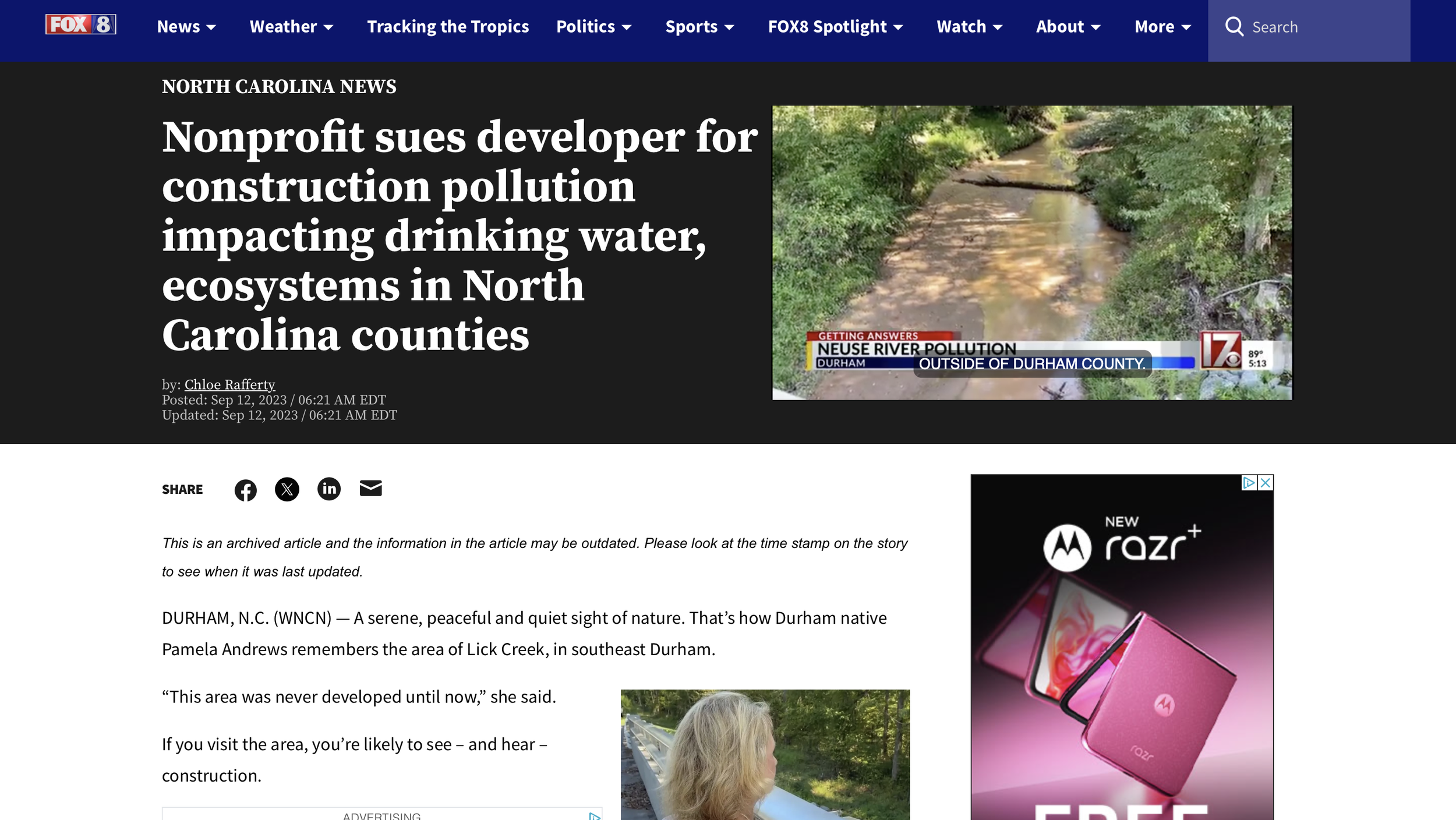Click the FOX 8 logo
The image size is (1456, 820).
tap(81, 24)
